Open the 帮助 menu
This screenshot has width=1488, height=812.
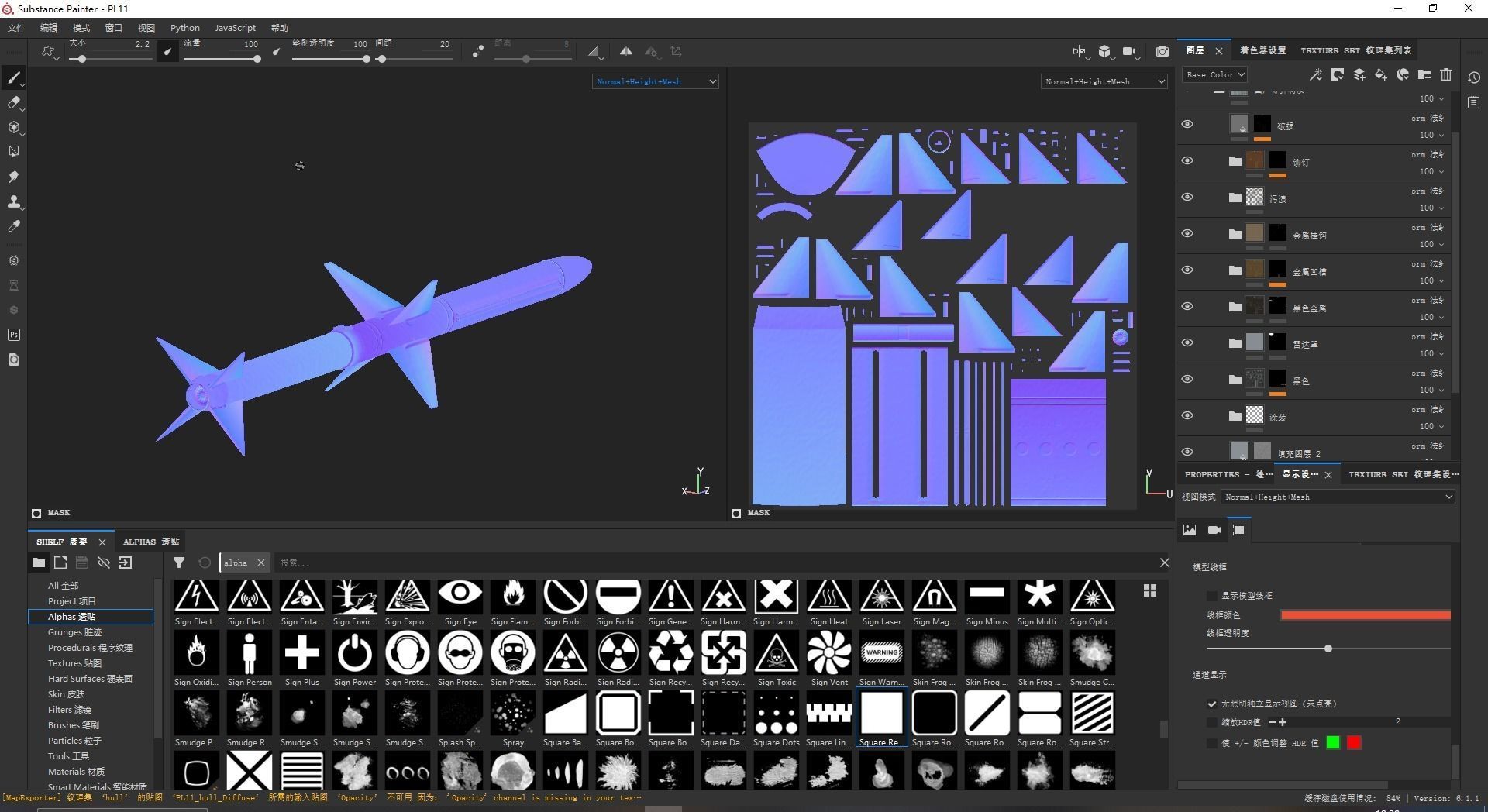280,28
